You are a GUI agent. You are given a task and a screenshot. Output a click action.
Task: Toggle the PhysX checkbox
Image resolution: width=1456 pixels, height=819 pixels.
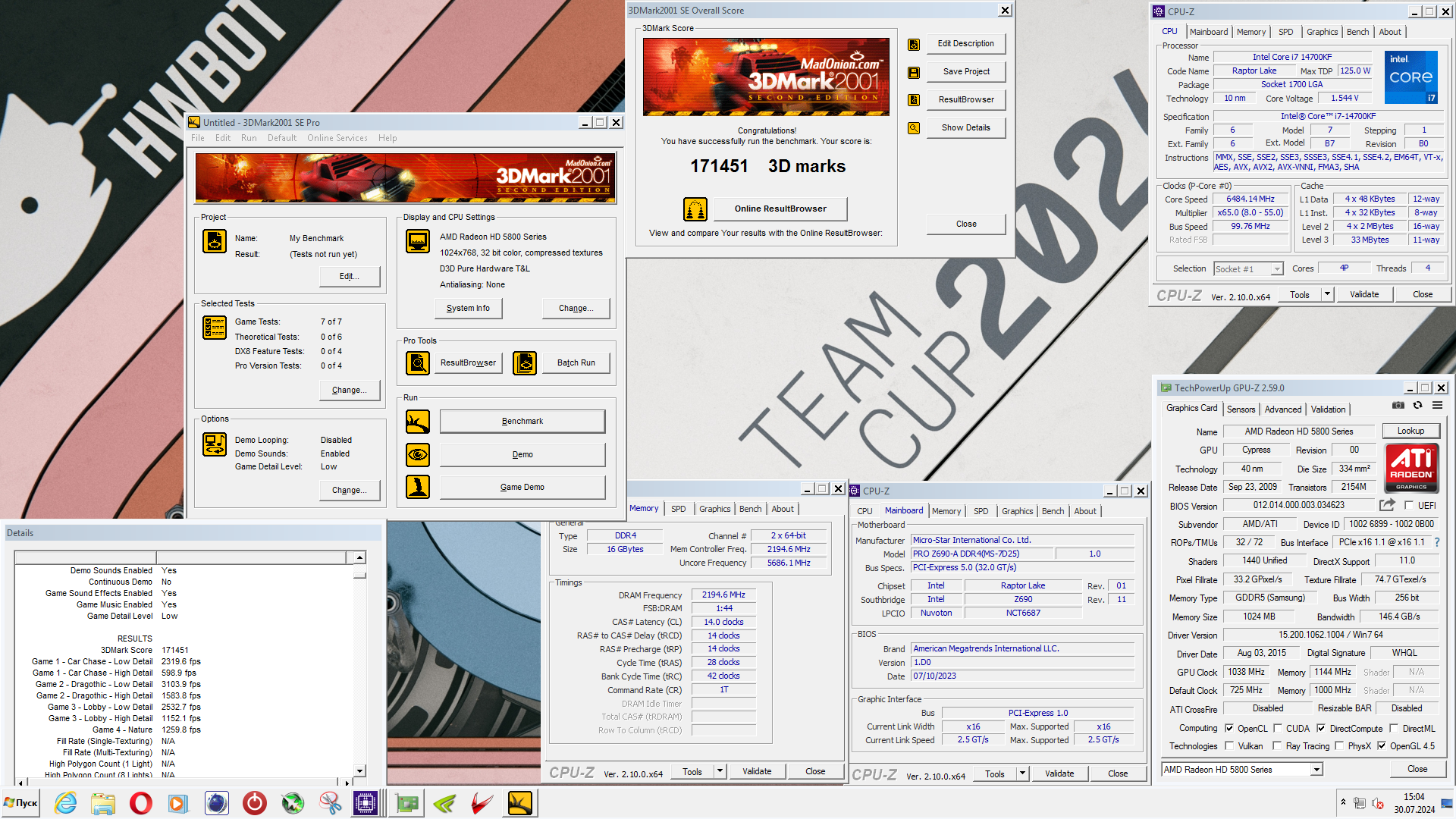point(1339,746)
